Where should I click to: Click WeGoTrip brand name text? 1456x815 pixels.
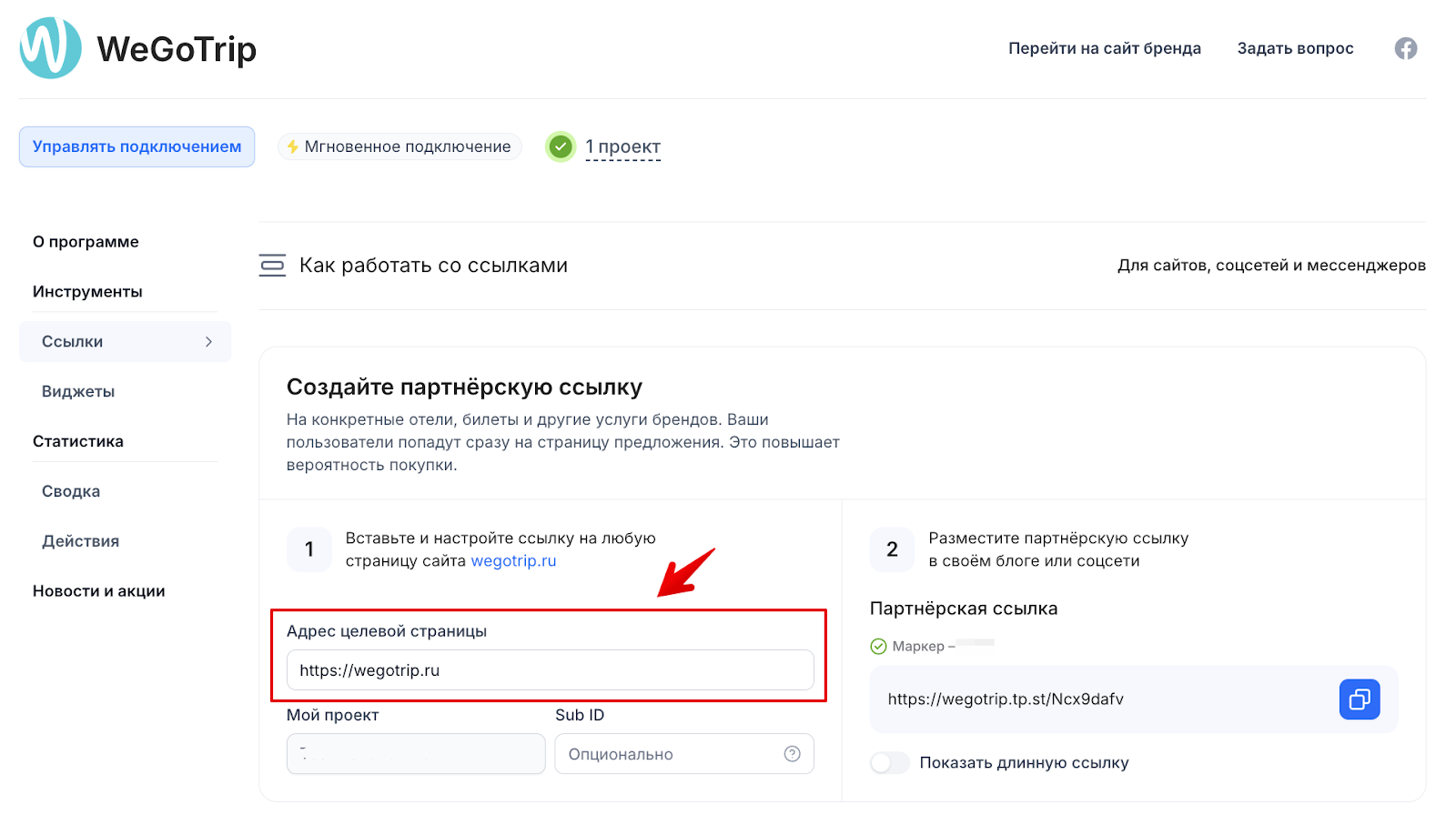click(x=177, y=49)
